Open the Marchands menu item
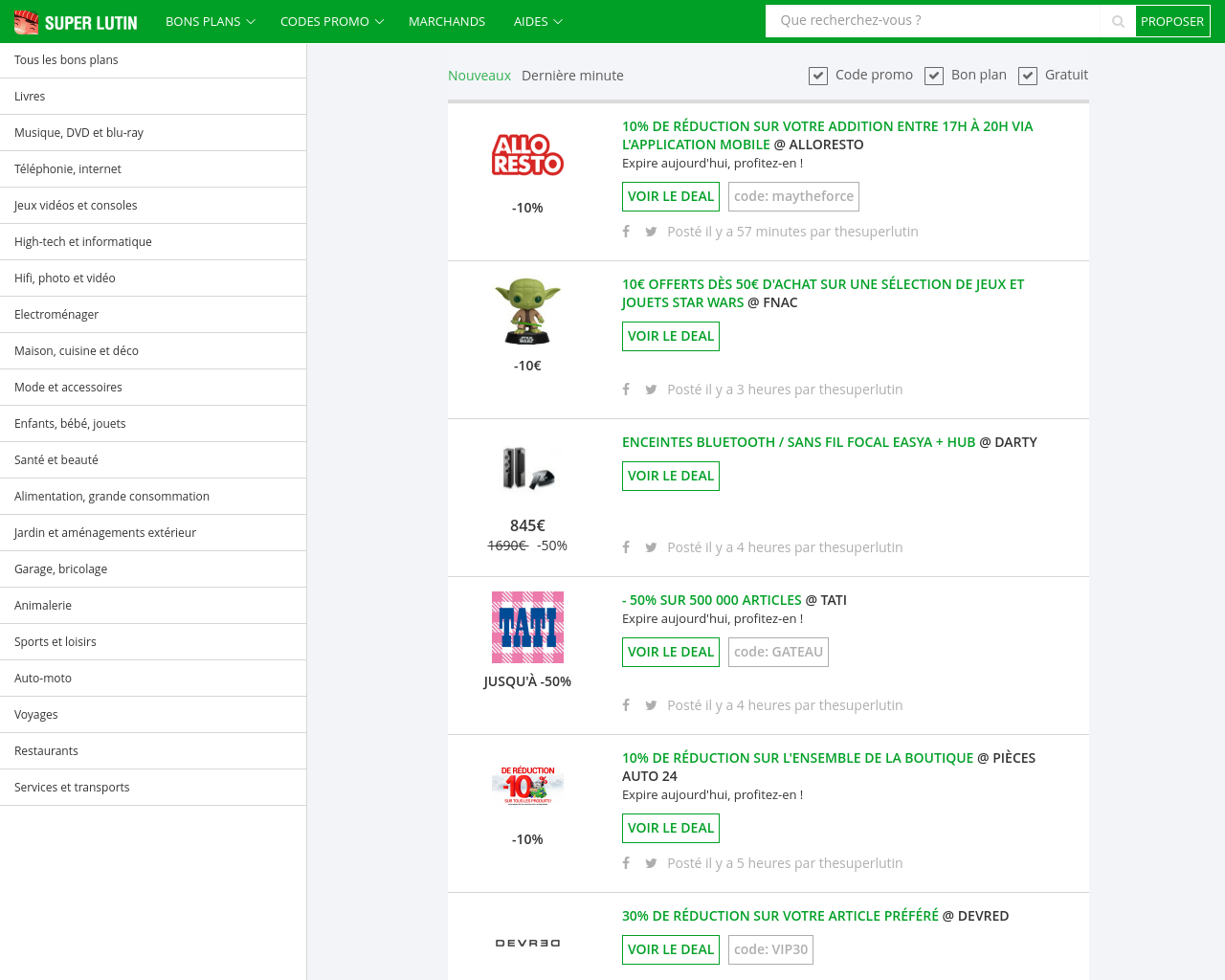Screen dimensions: 1225x980 (447, 21)
